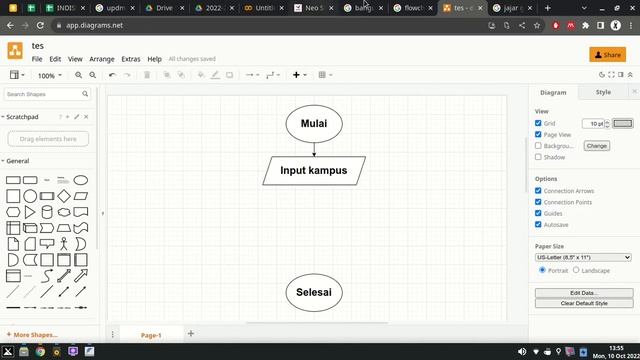Open the Paper Size US-Letter dropdown

tap(583, 258)
